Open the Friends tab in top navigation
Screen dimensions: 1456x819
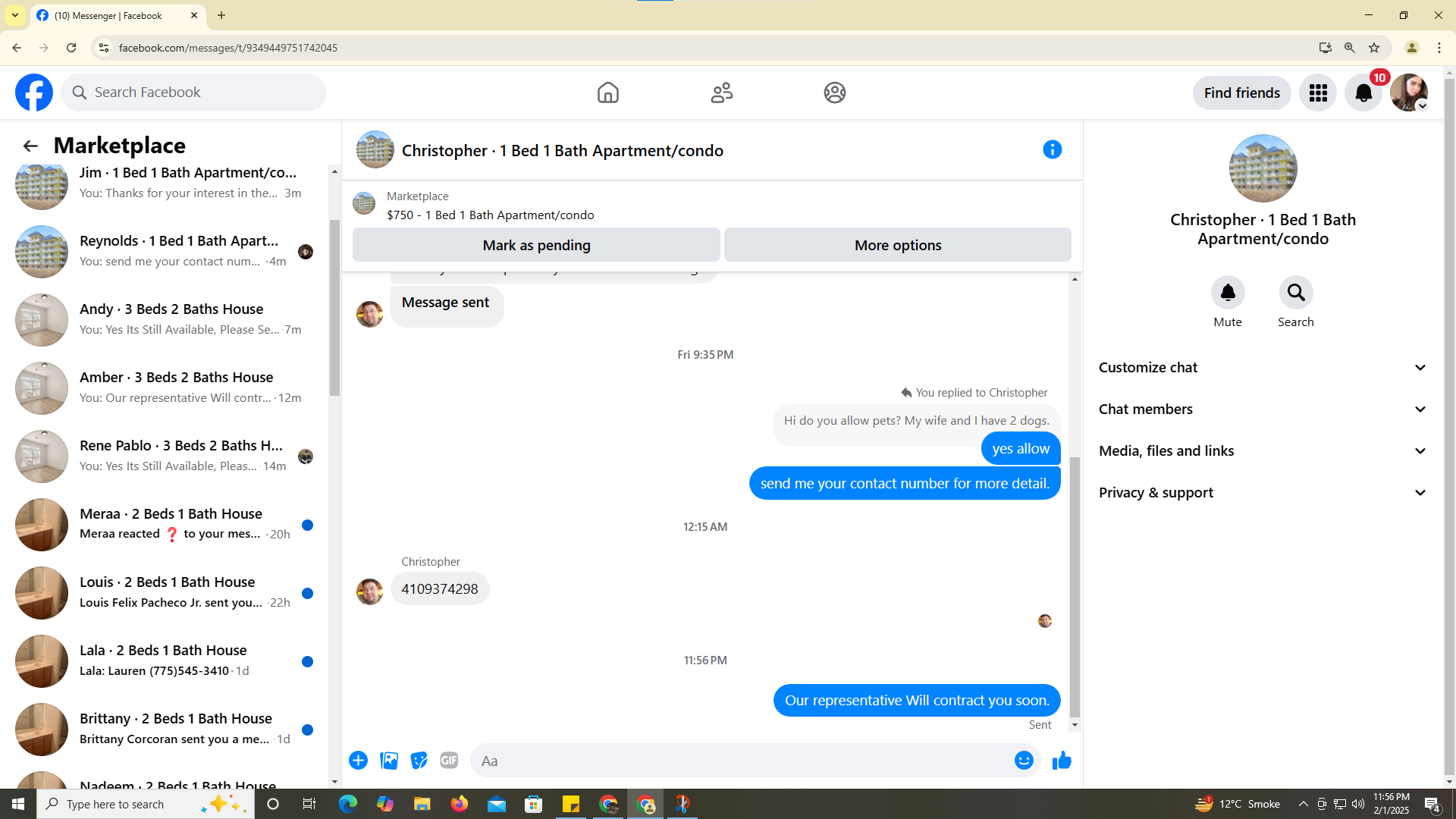coord(721,93)
